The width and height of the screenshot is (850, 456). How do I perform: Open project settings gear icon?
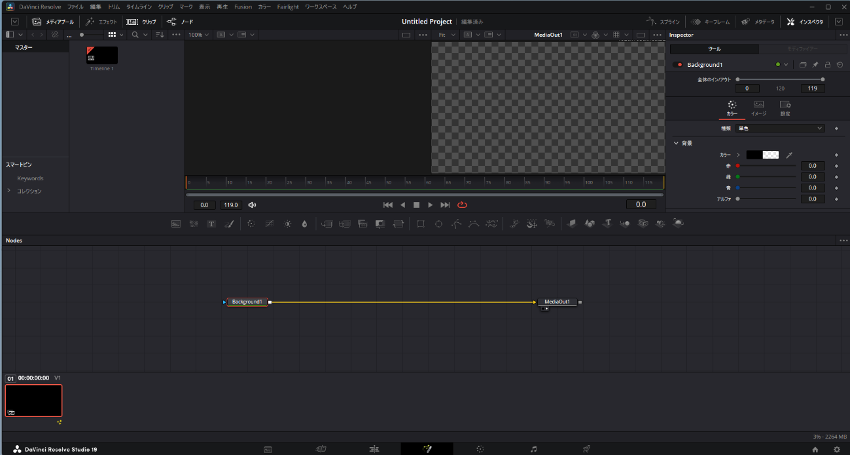click(836, 449)
